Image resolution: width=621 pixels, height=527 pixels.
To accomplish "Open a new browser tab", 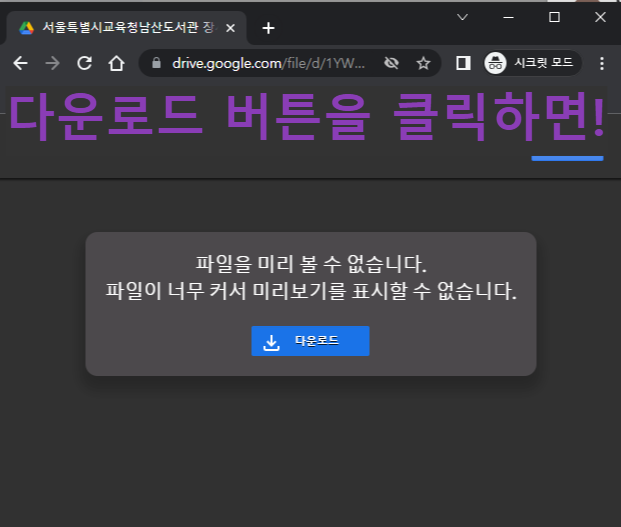I will tap(268, 28).
